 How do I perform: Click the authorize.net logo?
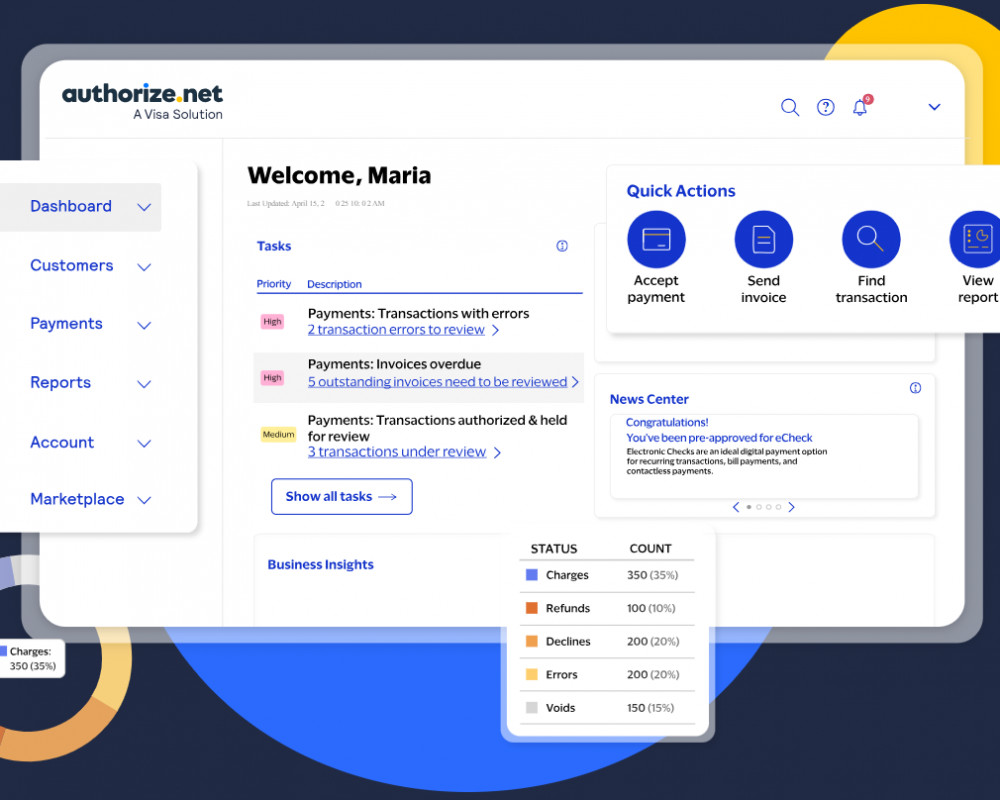[143, 101]
